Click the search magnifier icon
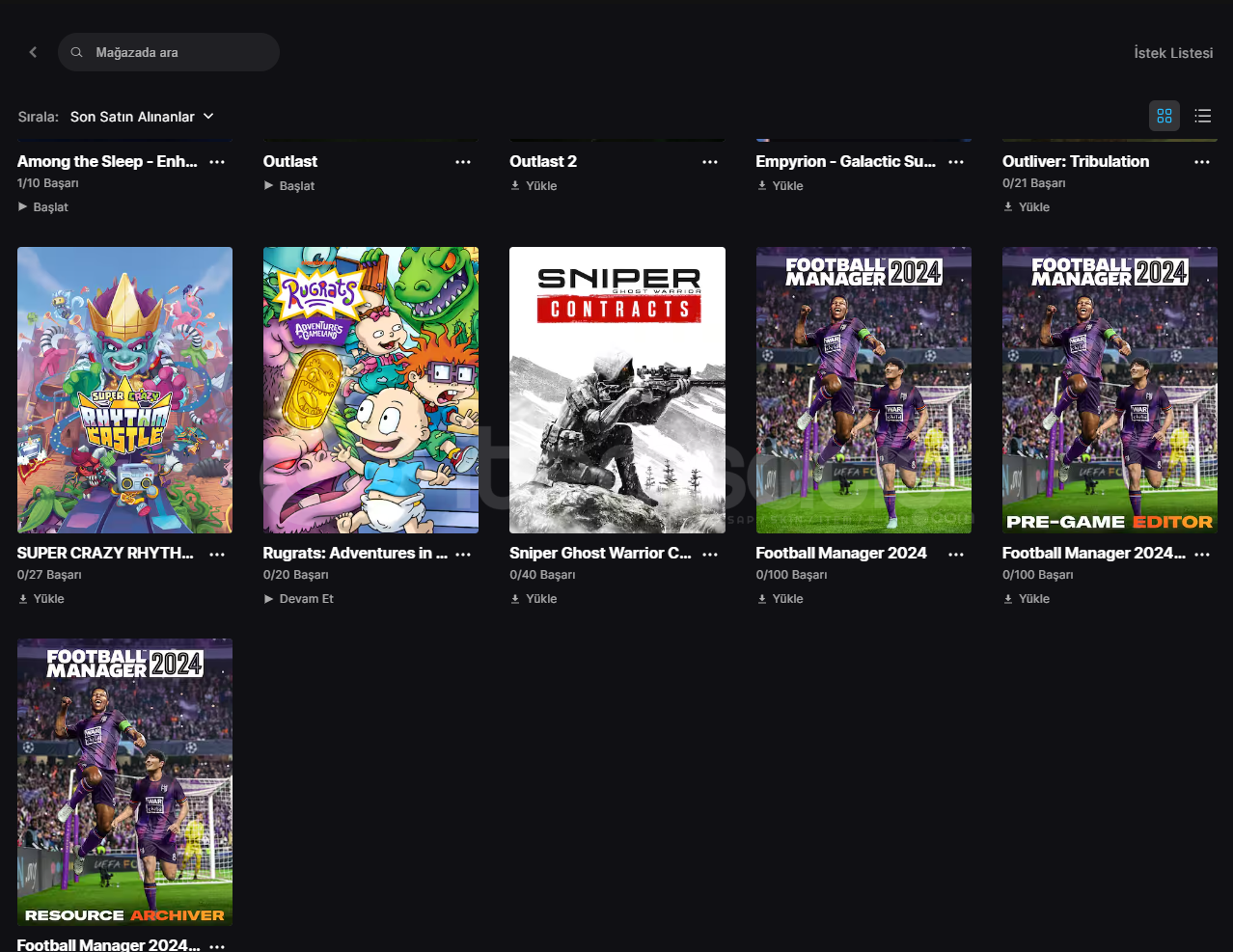The height and width of the screenshot is (952, 1233). [76, 52]
